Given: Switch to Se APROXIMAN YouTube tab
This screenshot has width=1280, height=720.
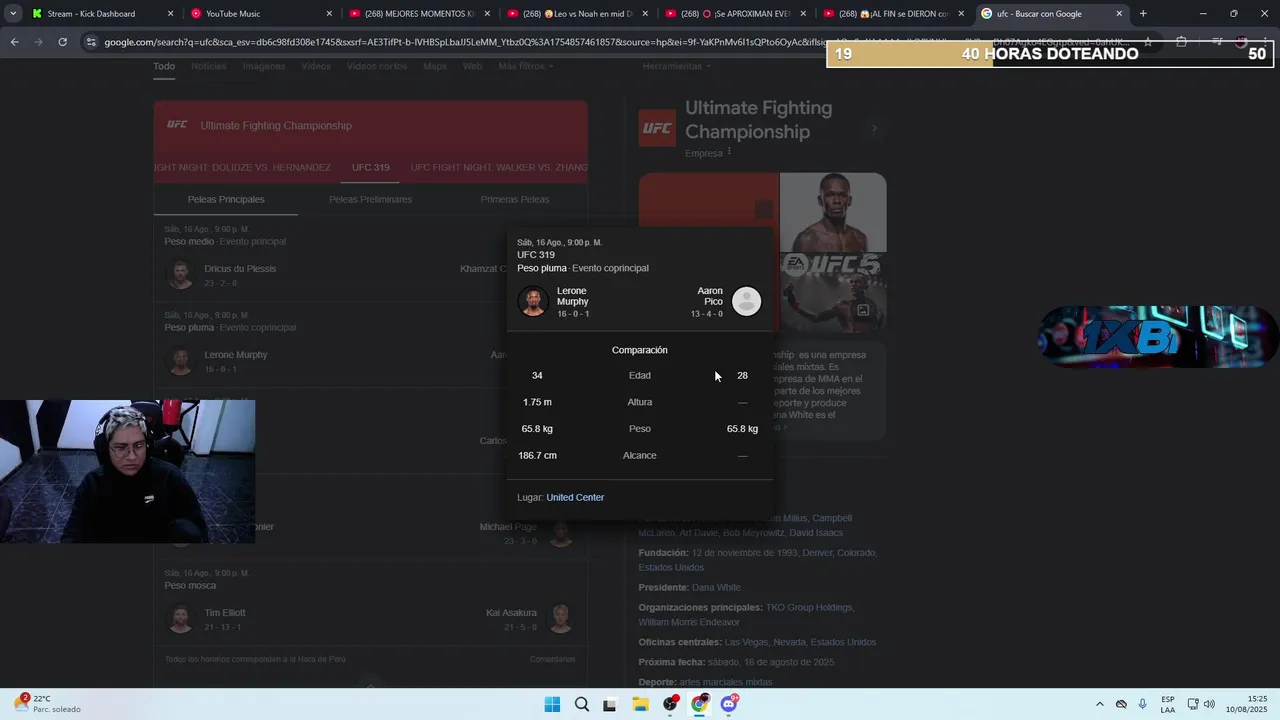Looking at the screenshot, I should click(x=734, y=14).
